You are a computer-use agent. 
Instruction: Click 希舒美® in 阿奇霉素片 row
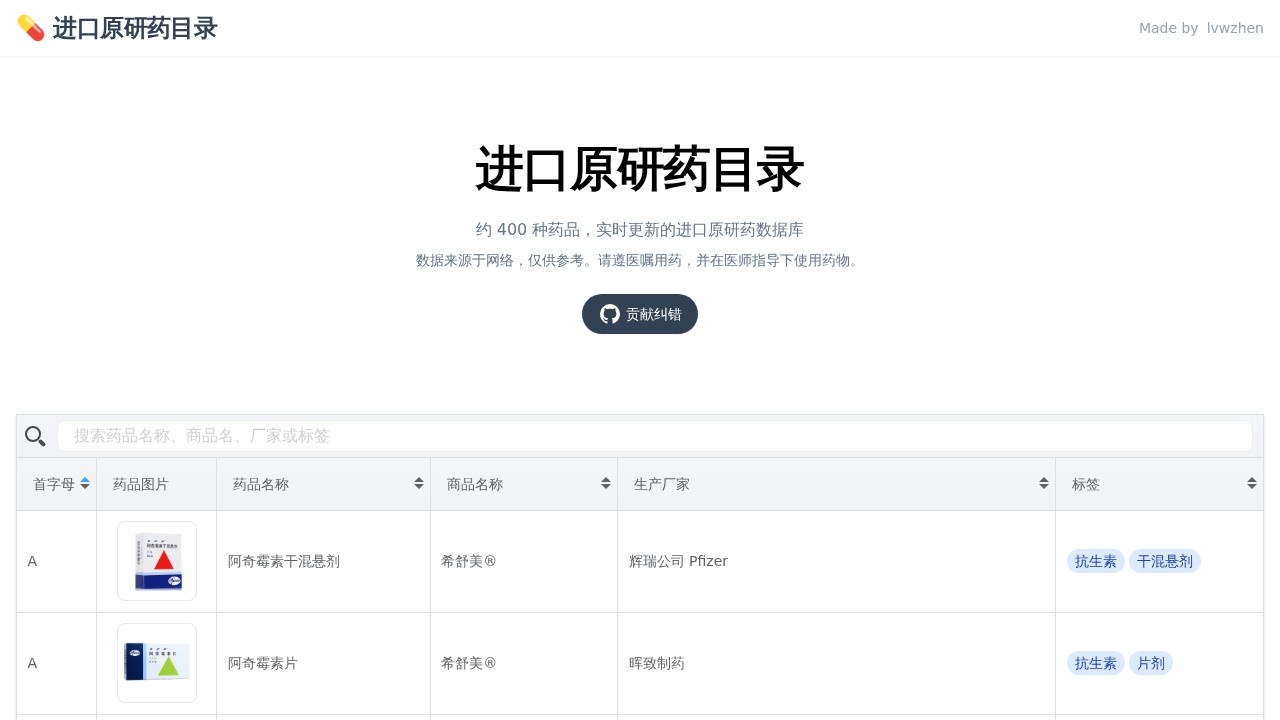tap(469, 663)
